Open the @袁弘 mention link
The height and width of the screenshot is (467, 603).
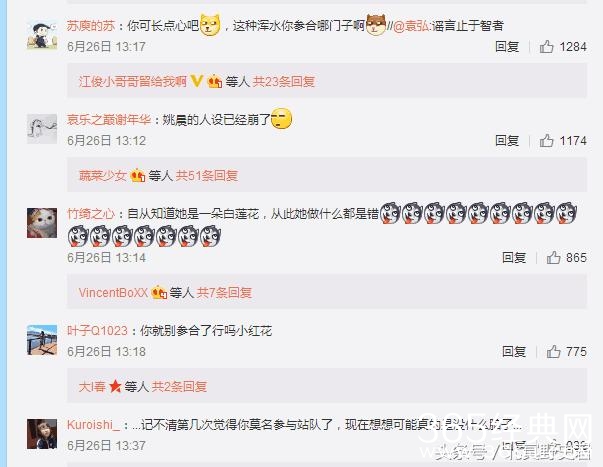[x=411, y=26]
